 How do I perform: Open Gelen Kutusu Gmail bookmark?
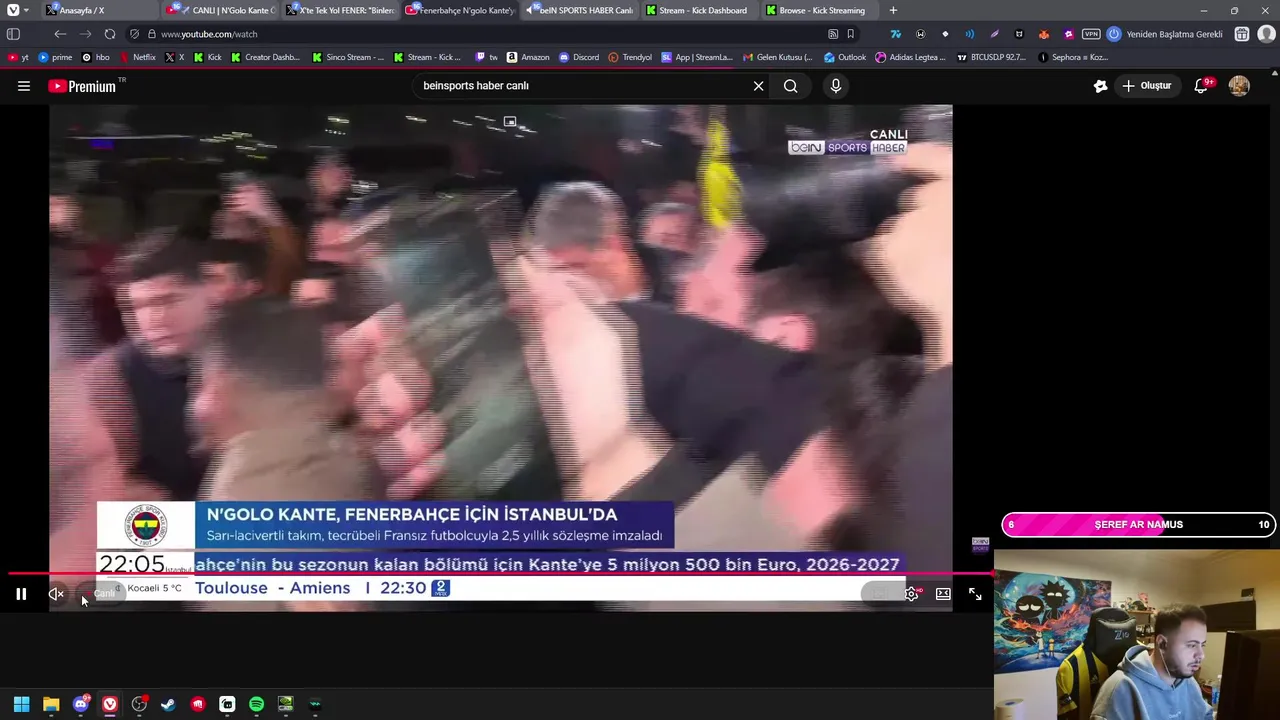[778, 57]
